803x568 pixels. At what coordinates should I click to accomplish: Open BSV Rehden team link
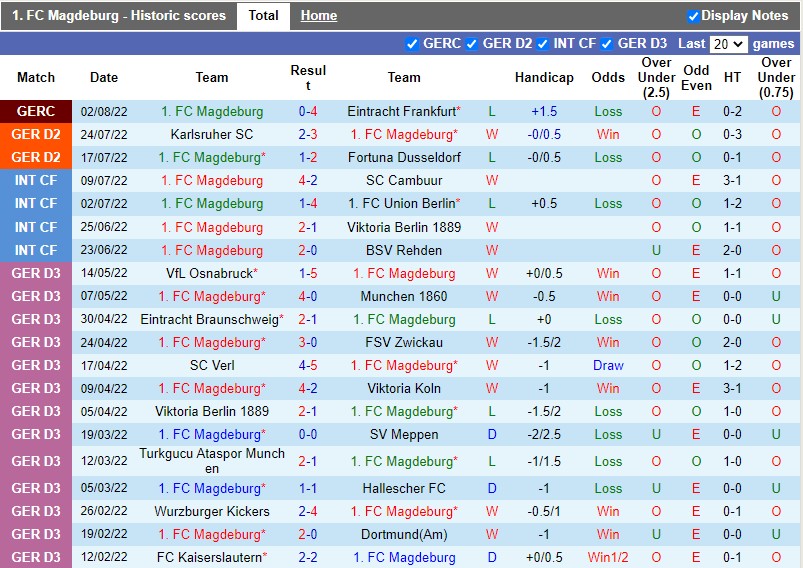[x=404, y=250]
